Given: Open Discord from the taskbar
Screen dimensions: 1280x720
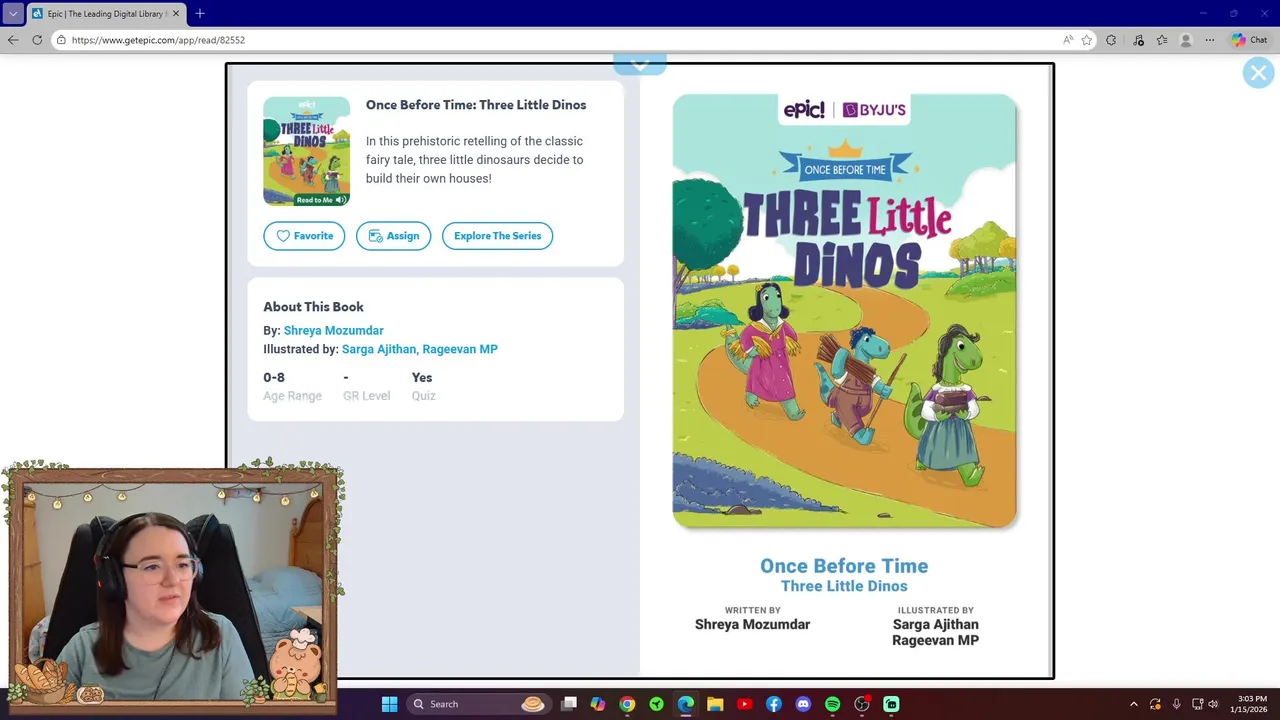Looking at the screenshot, I should point(803,704).
